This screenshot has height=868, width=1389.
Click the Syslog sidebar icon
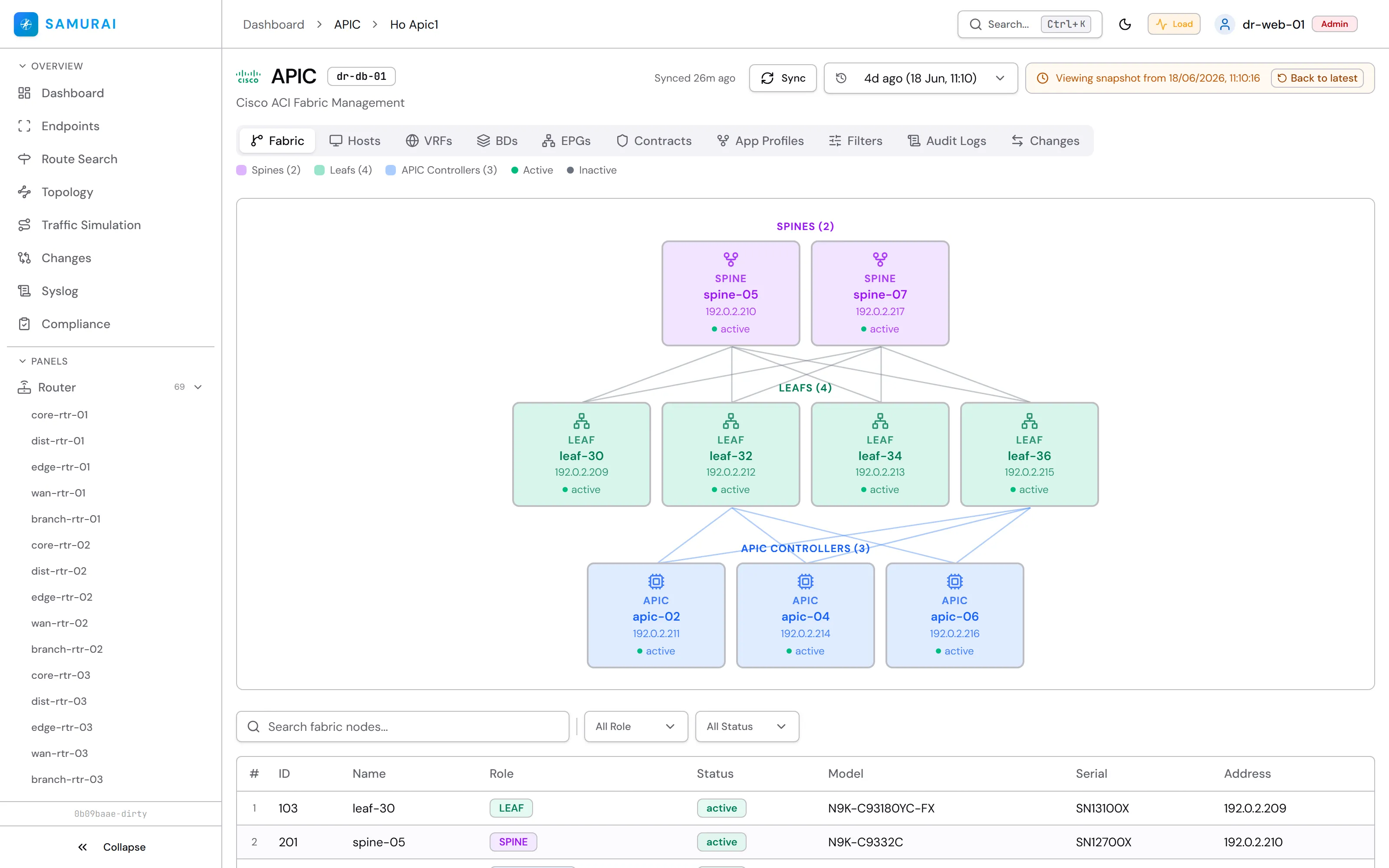(24, 291)
